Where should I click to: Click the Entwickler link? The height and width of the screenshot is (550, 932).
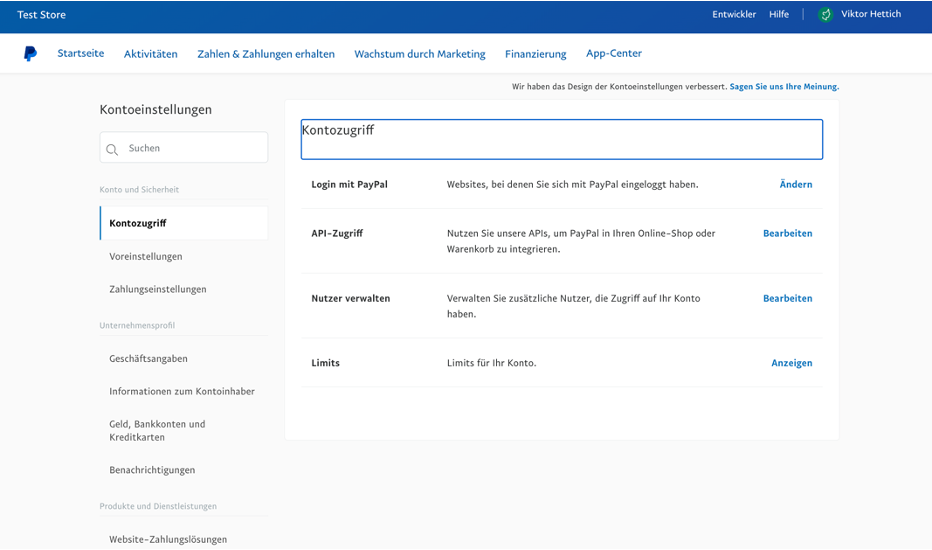tap(734, 14)
